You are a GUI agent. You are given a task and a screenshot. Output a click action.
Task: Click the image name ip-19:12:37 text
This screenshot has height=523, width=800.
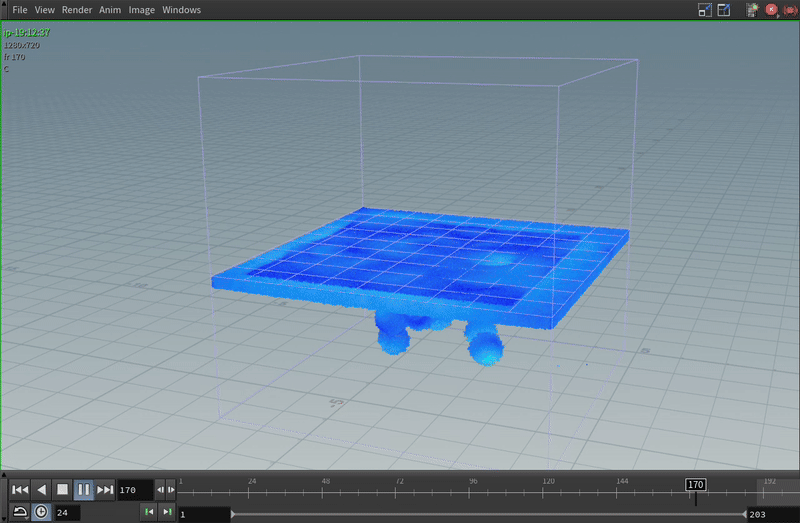coord(27,33)
